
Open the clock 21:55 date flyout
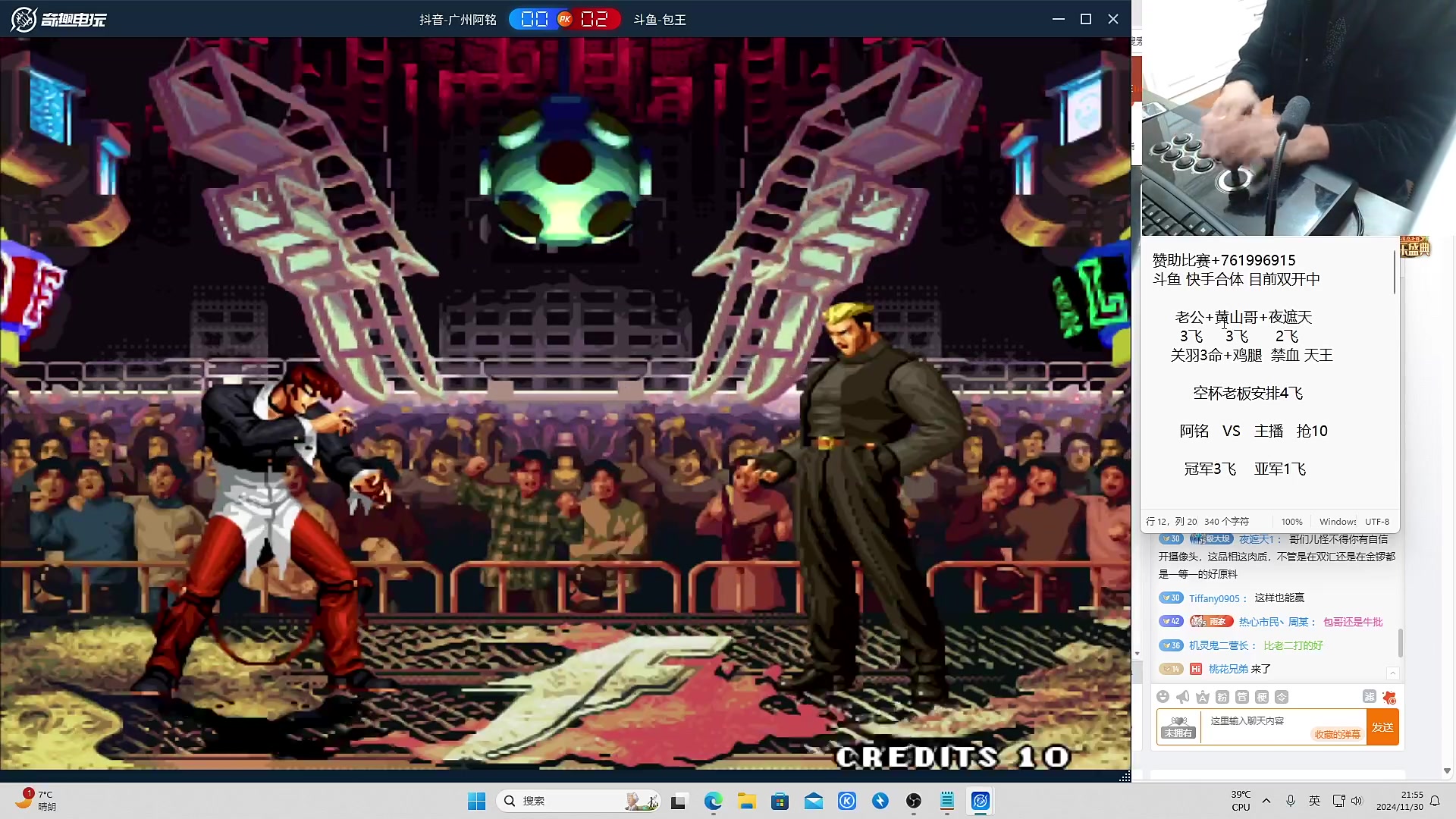click(1400, 801)
